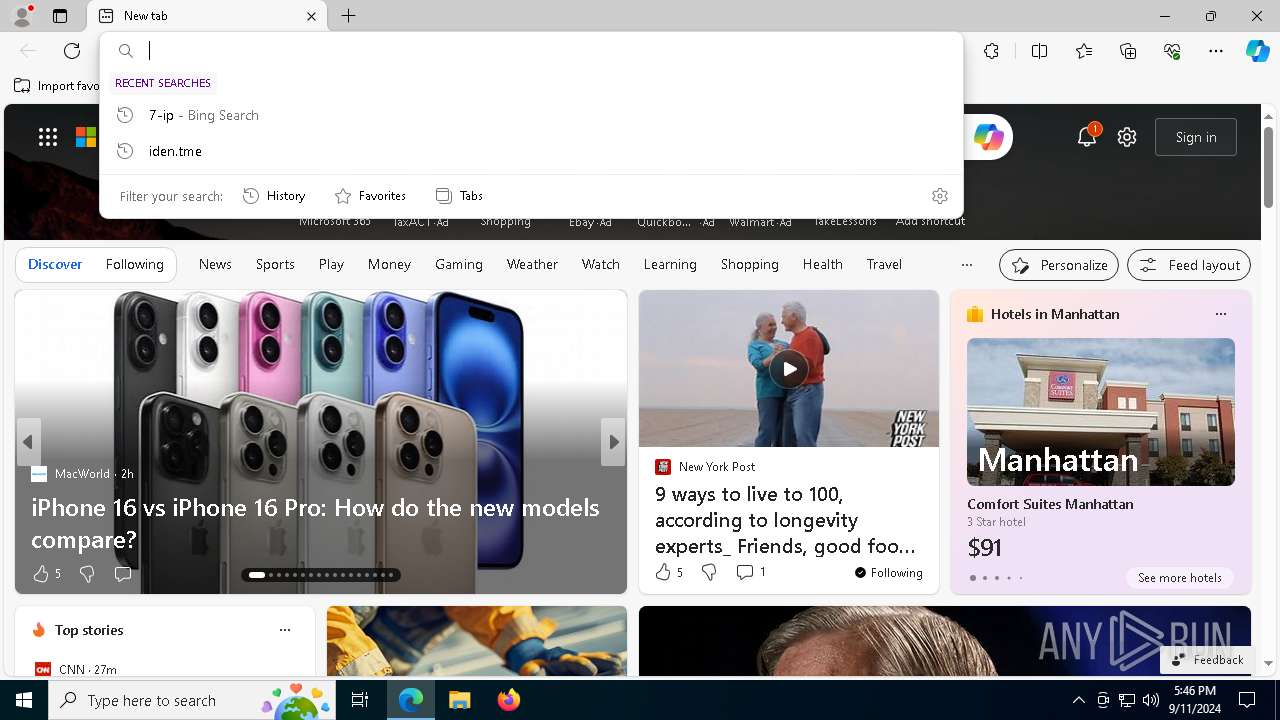The height and width of the screenshot is (720, 1280).
Task: Open File Explorer from taskbar
Action: (459, 700)
